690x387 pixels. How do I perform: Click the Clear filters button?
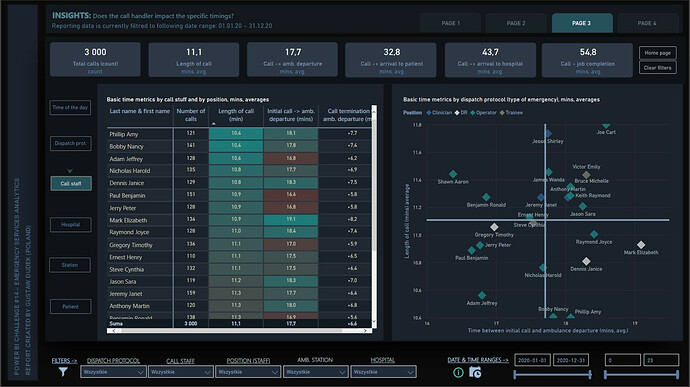coord(657,67)
